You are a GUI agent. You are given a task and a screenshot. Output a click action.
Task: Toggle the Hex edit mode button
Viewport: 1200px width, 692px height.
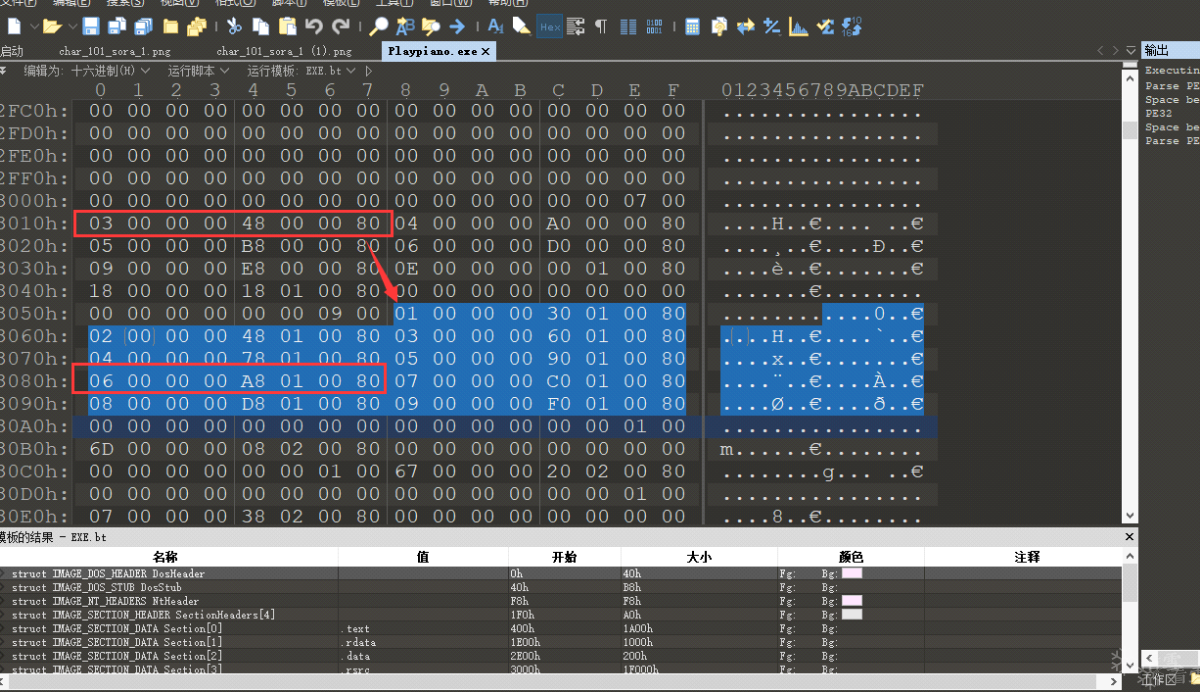tap(550, 26)
